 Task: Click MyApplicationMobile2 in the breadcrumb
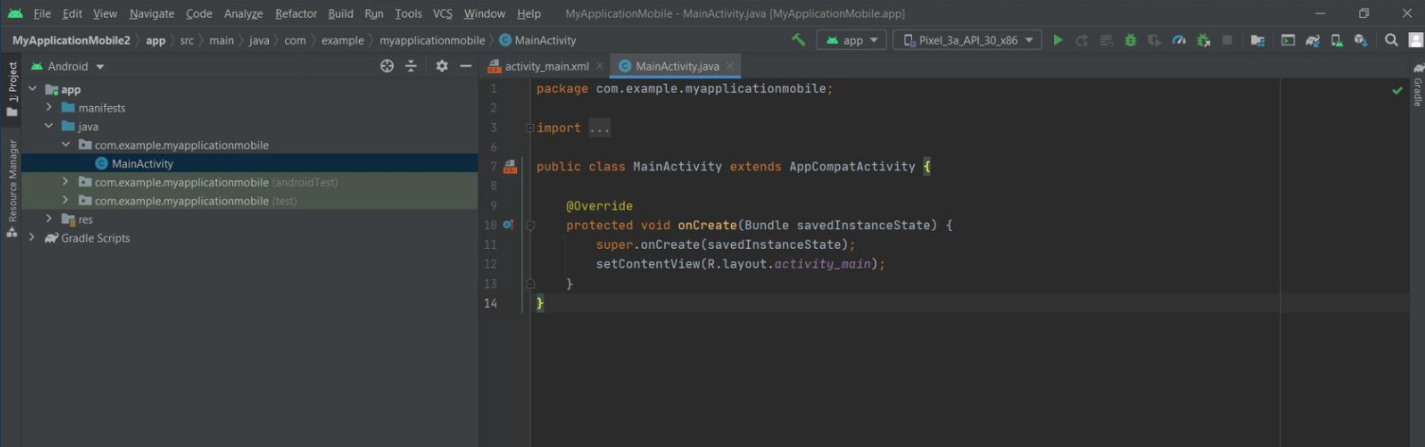[x=71, y=40]
